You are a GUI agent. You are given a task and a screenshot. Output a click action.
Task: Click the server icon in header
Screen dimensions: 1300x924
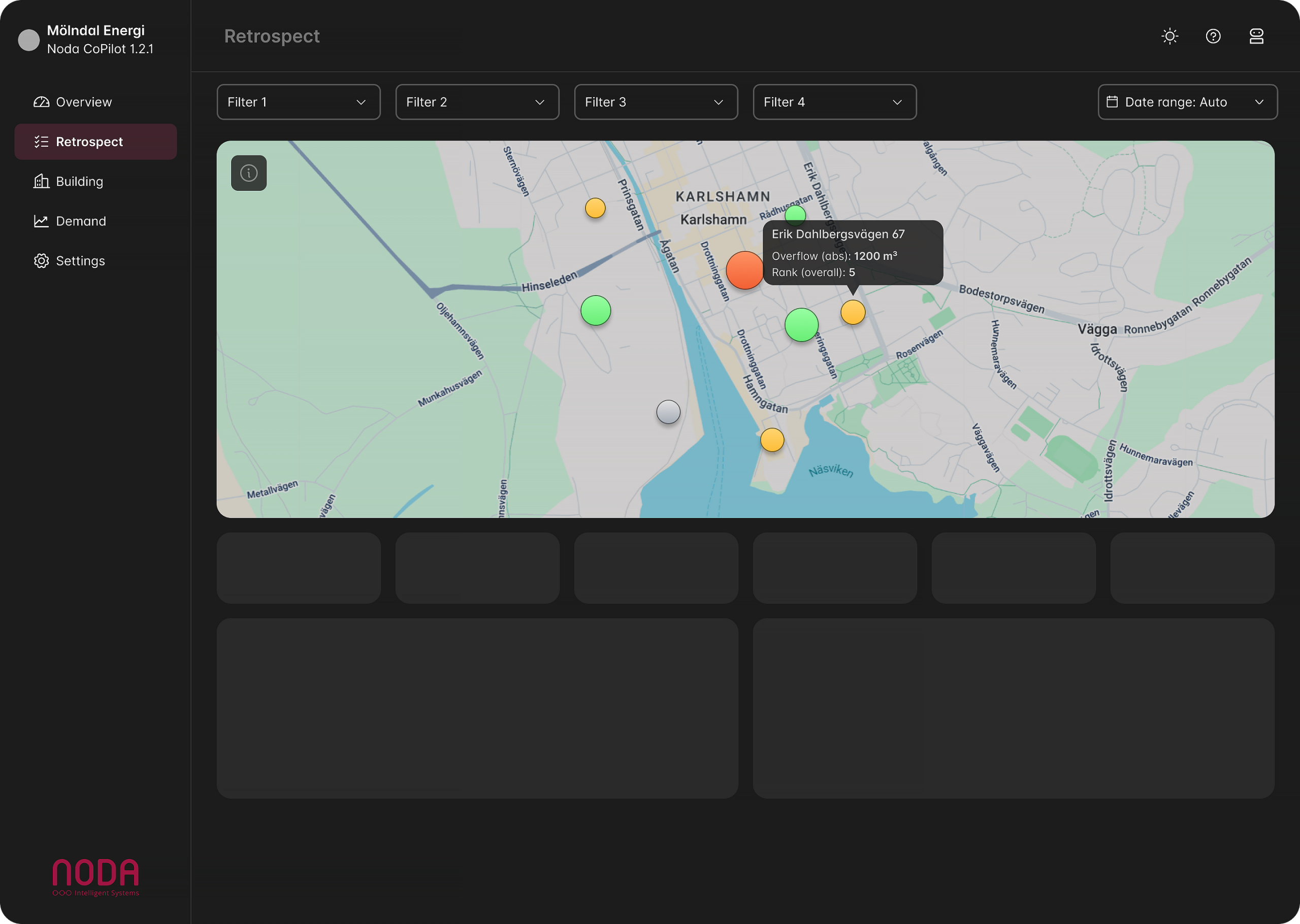1256,37
